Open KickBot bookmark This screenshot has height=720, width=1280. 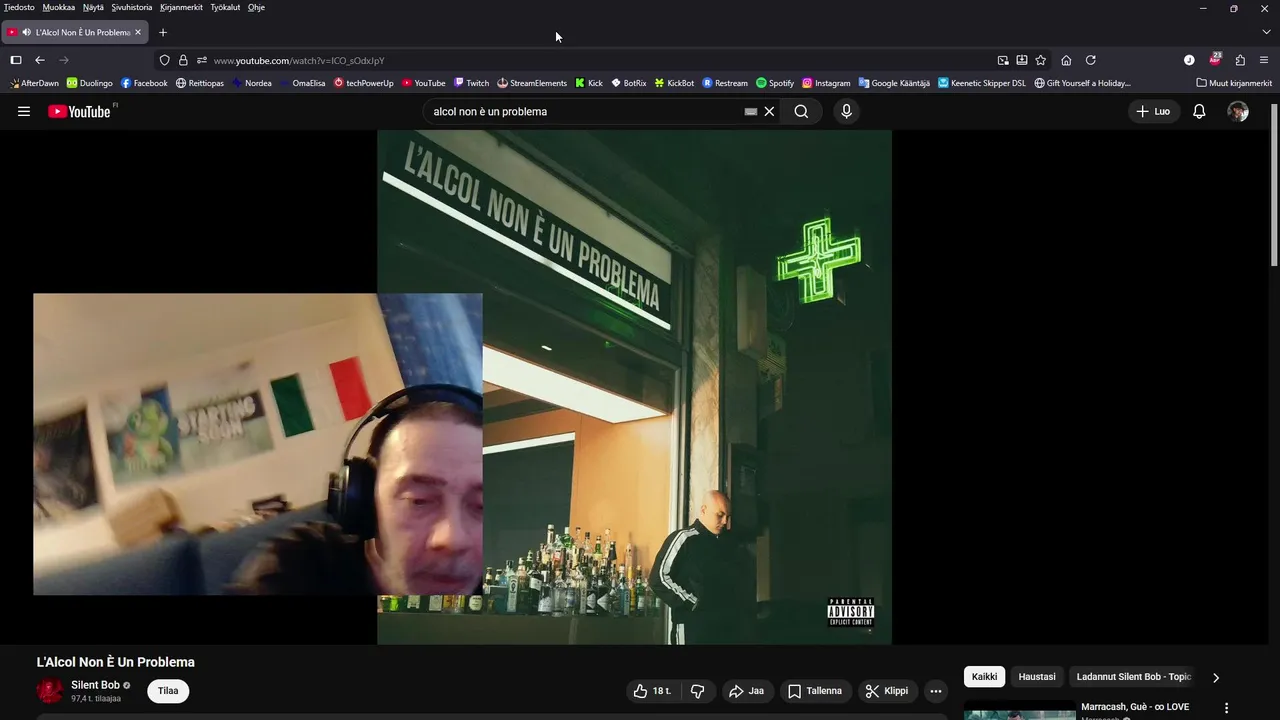(674, 83)
